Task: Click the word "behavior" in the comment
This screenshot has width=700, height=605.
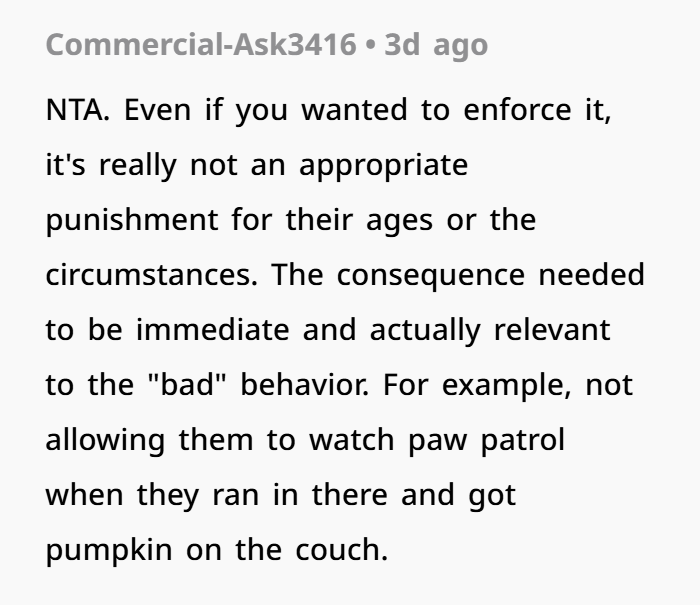Action: (x=308, y=385)
